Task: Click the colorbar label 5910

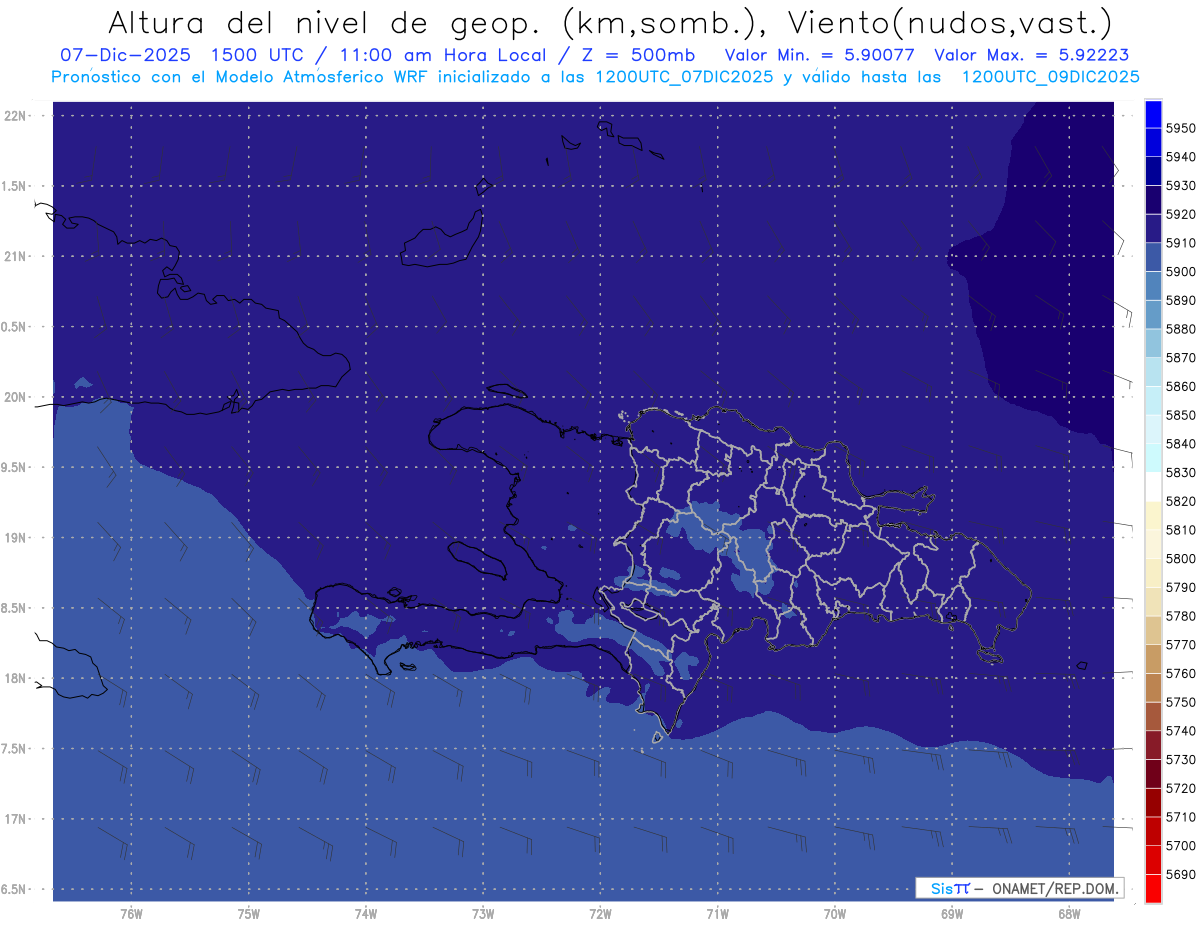Action: point(1181,244)
